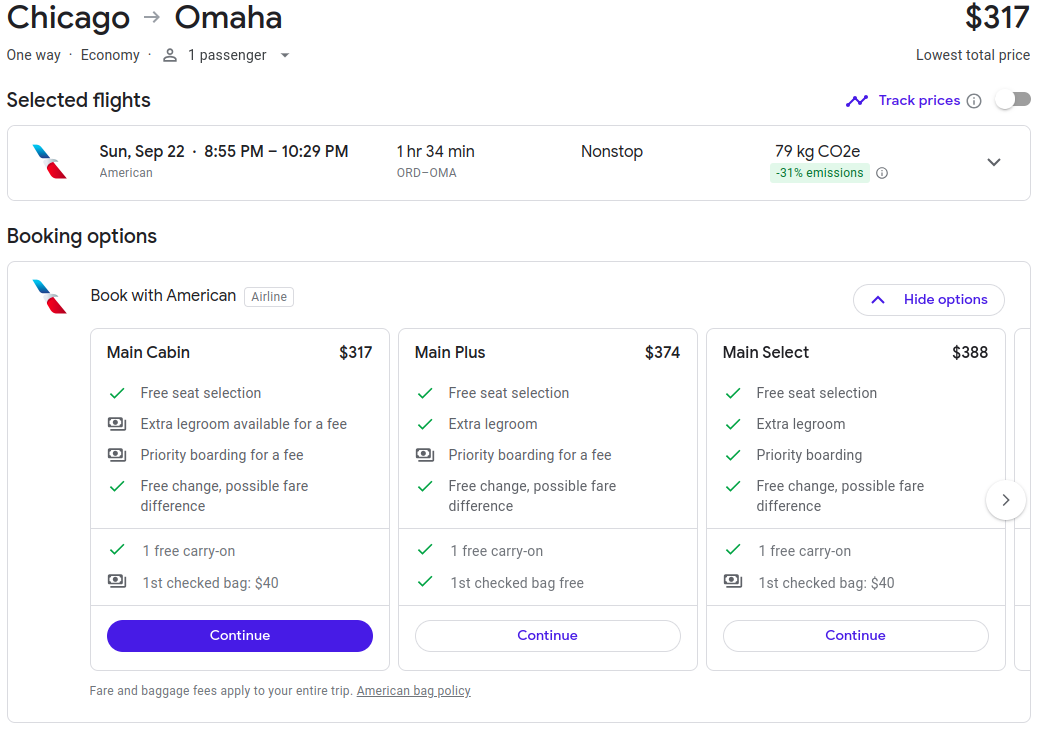Click the emissions info icon beside -31% badge

click(881, 173)
